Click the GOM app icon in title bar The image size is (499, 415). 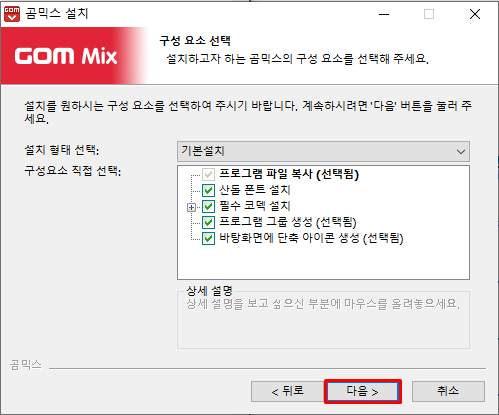pos(12,14)
